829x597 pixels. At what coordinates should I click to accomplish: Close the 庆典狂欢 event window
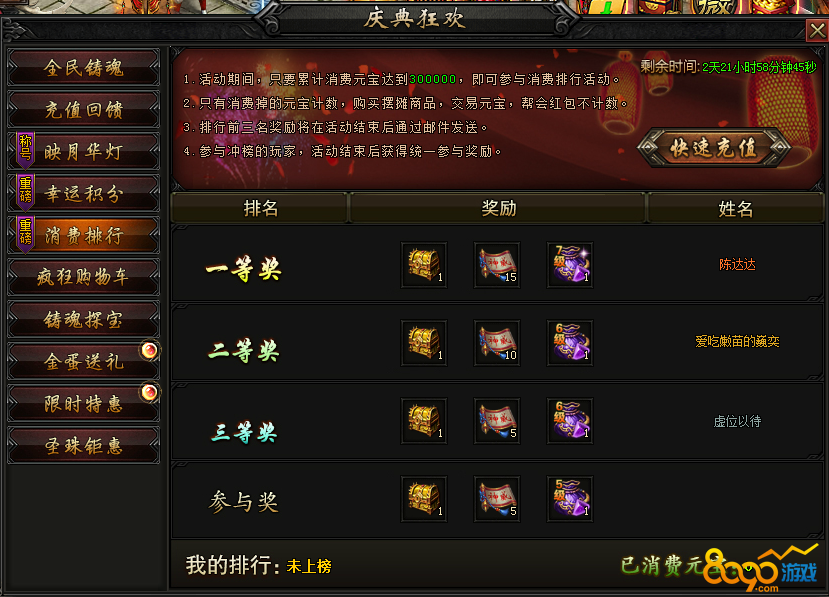point(817,31)
